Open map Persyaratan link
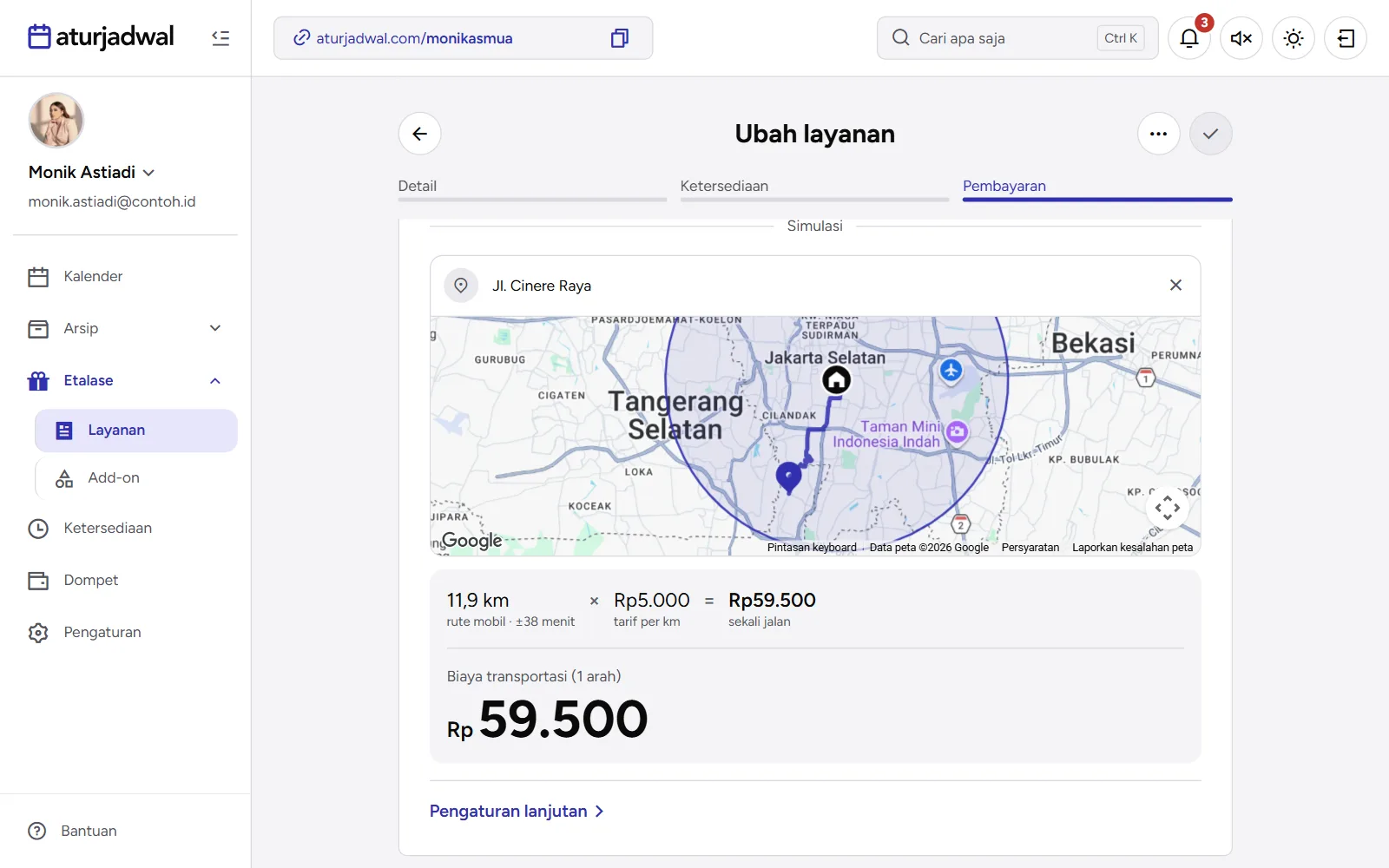This screenshot has height=868, width=1389. [x=1030, y=548]
